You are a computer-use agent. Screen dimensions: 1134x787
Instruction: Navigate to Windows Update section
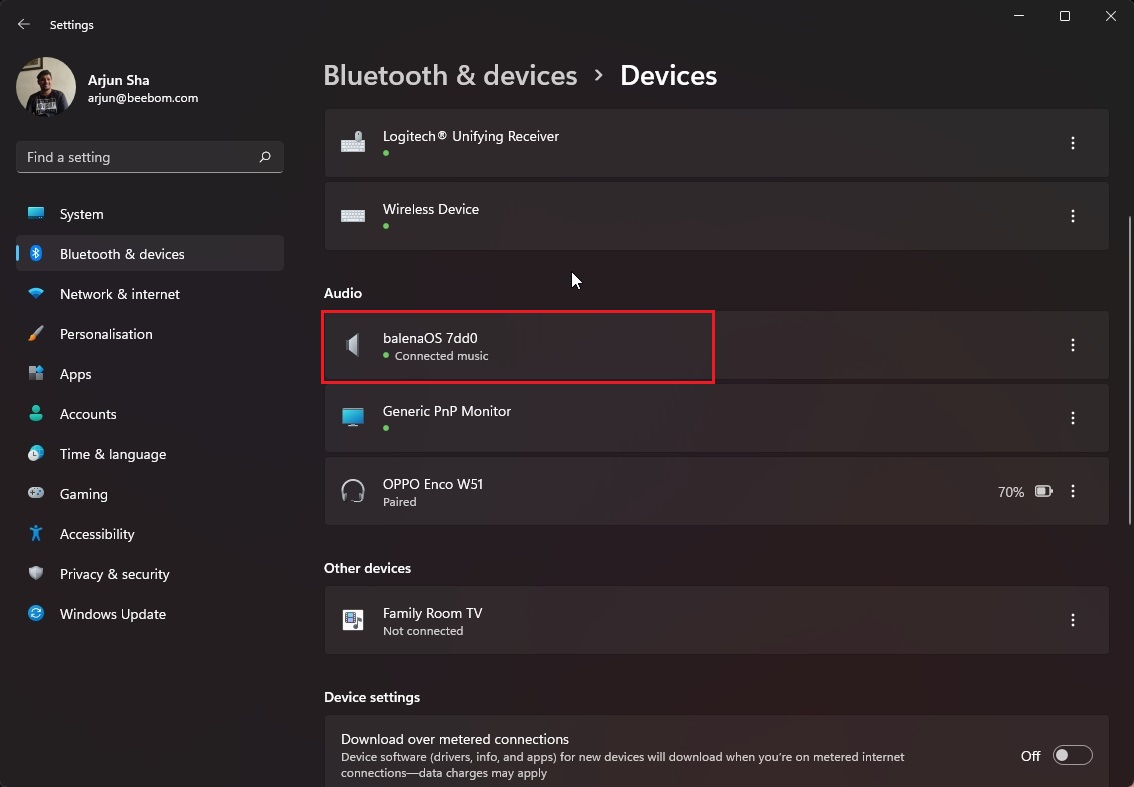coord(112,614)
